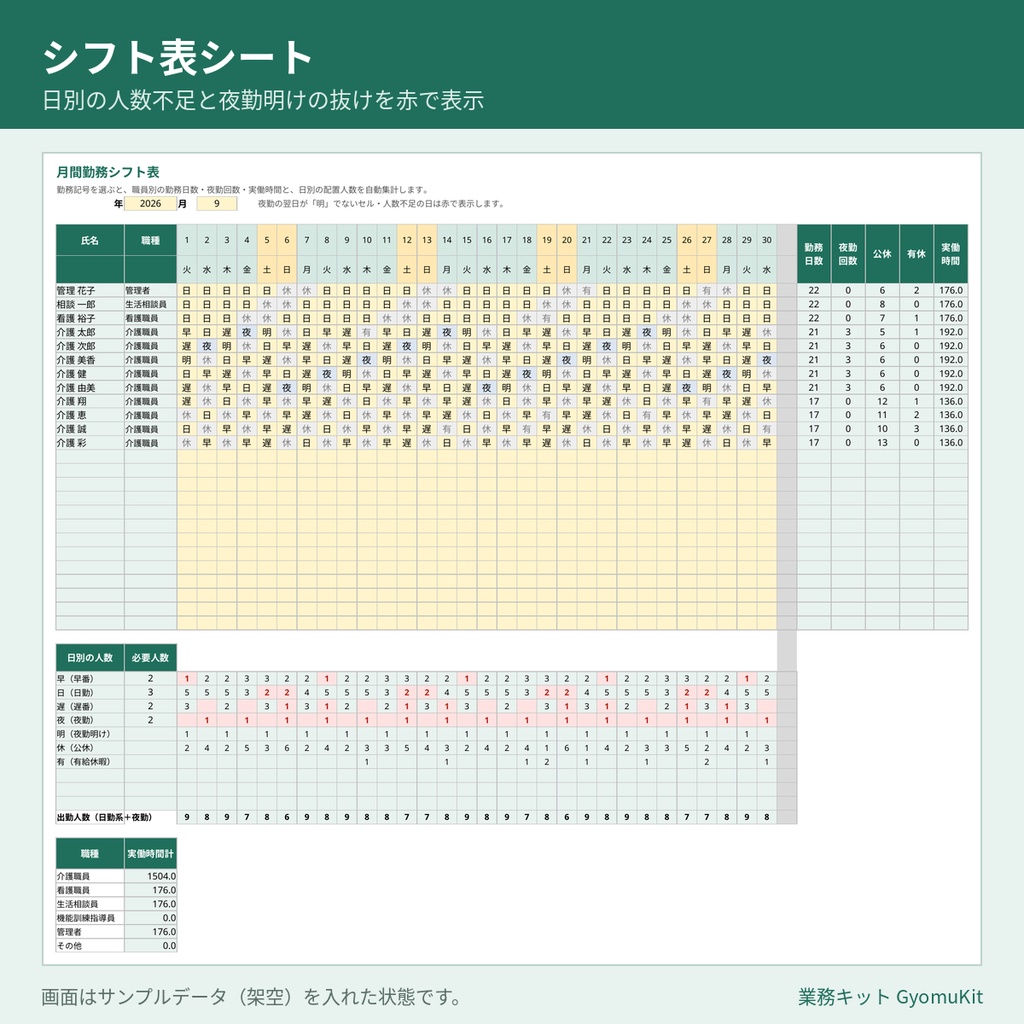Click the required count 3 for 日（日勤）
The image size is (1024, 1024).
coord(151,692)
